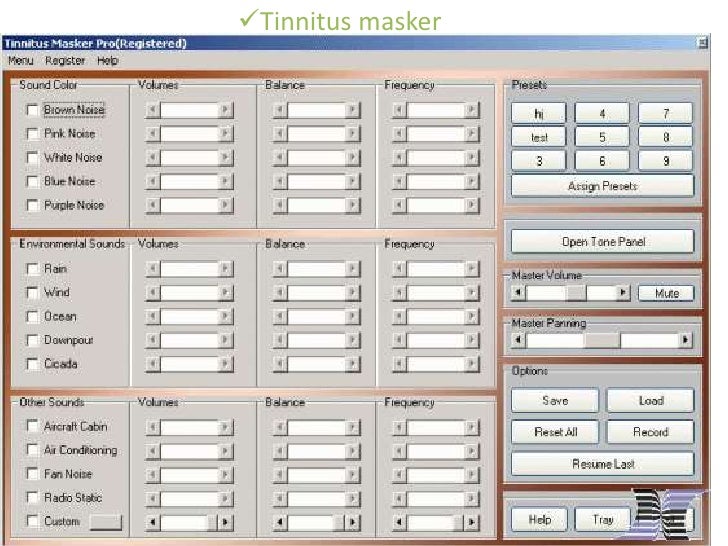
Task: Open the Help menu in menu bar
Action: tap(108, 61)
